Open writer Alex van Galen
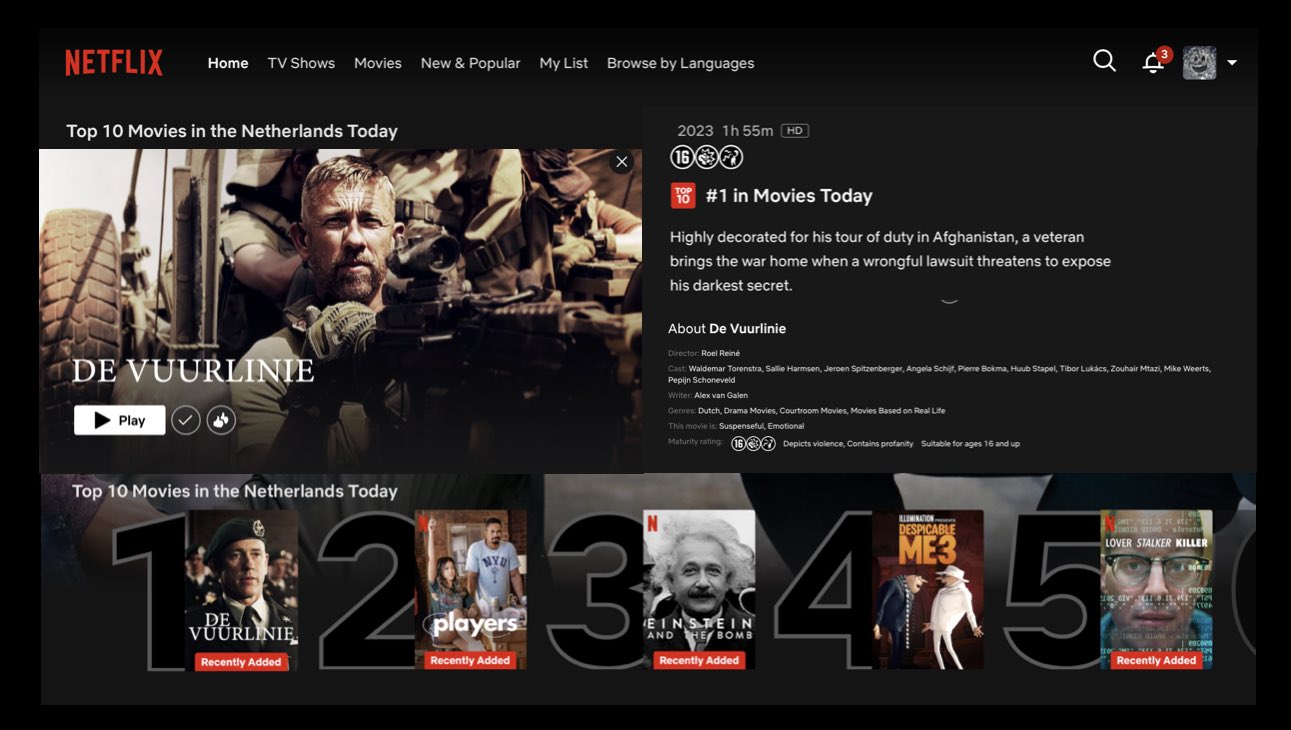1291x730 pixels. [721, 395]
